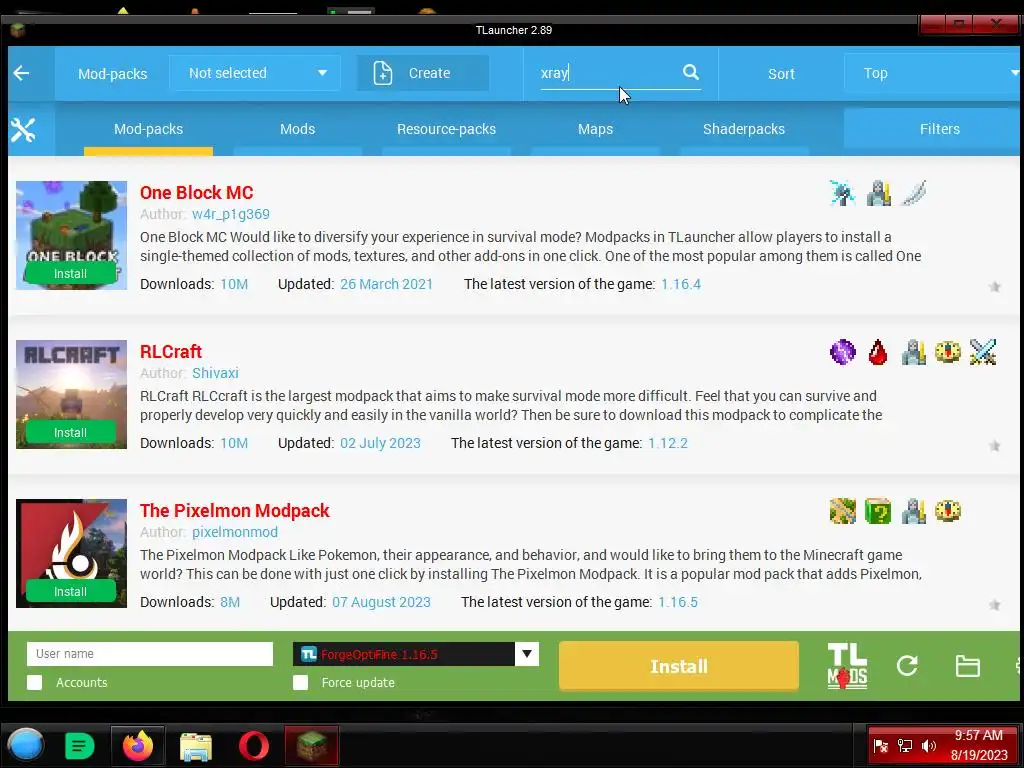Click green question block icon in Pixelmon row

point(878,511)
